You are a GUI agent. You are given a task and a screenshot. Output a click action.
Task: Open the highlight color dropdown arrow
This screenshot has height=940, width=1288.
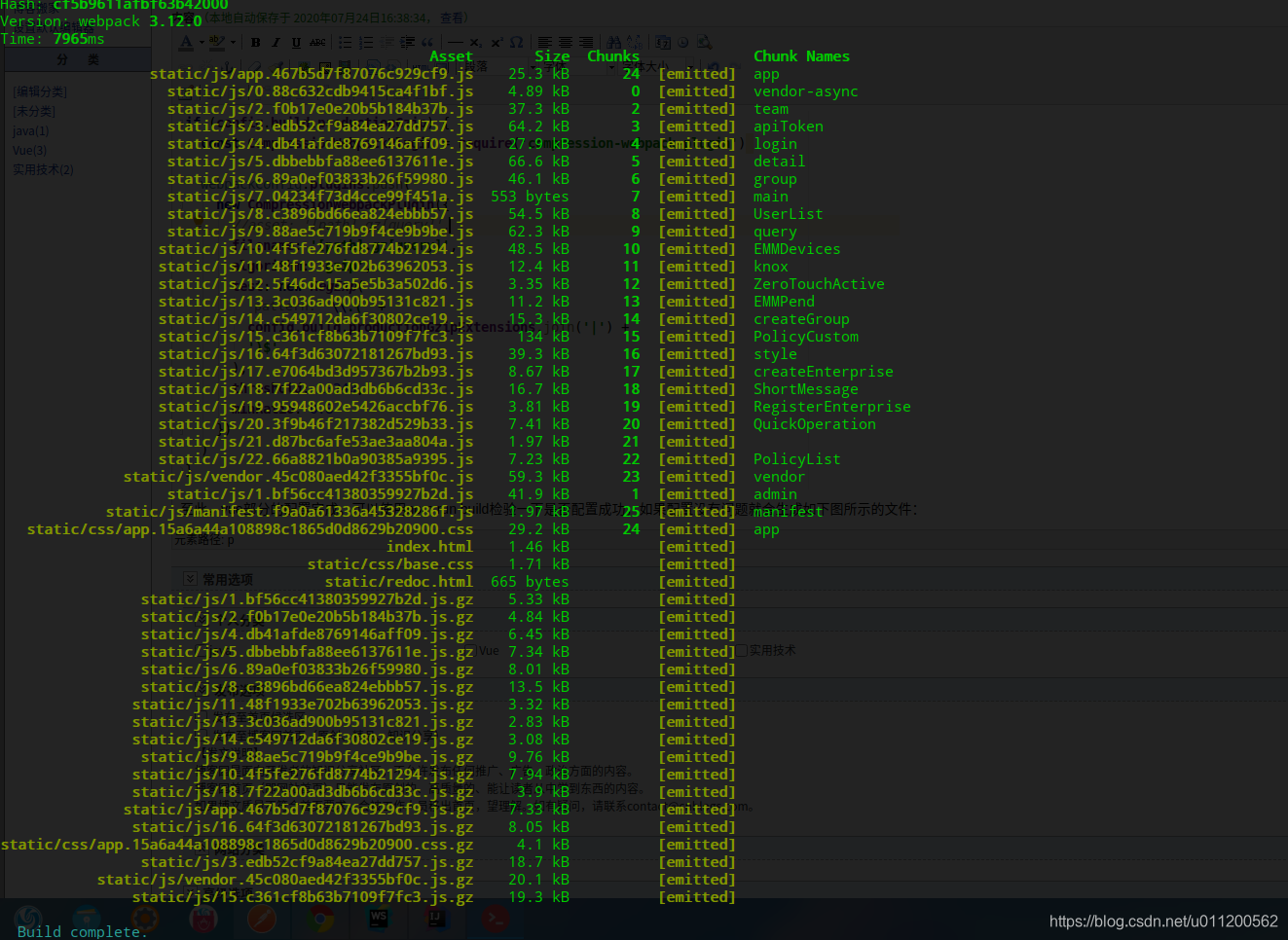(233, 42)
